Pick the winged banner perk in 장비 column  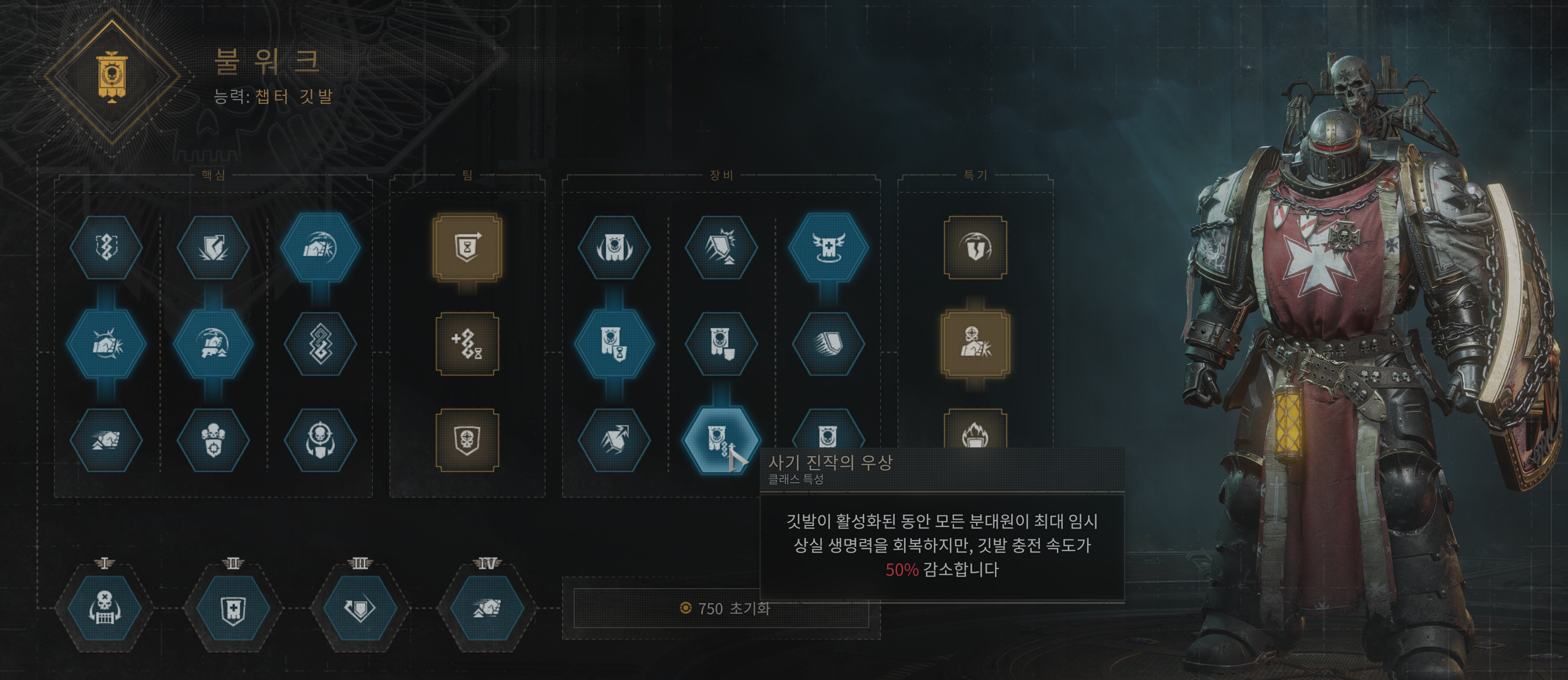coord(614,248)
